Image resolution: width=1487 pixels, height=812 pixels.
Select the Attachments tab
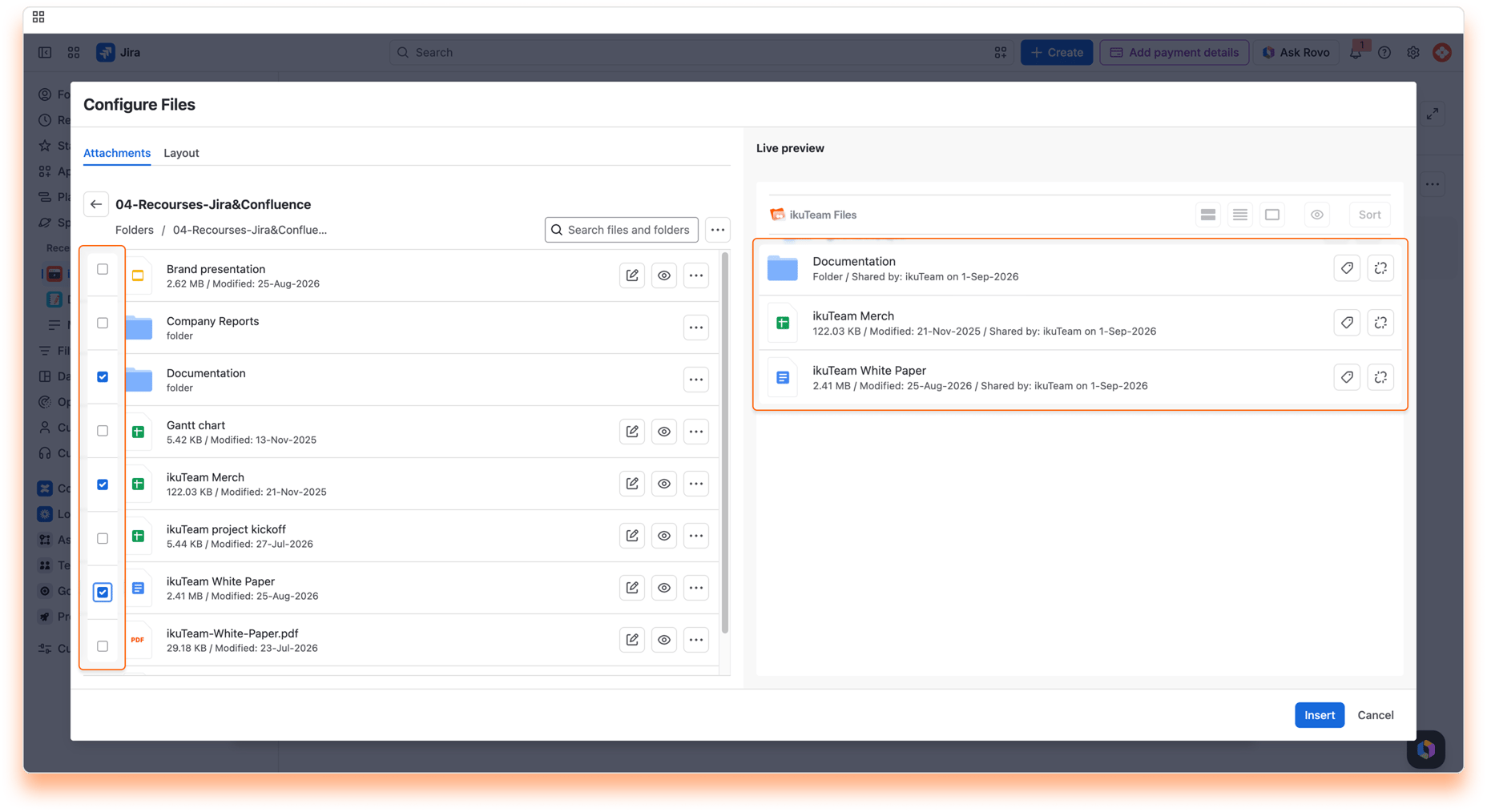117,153
